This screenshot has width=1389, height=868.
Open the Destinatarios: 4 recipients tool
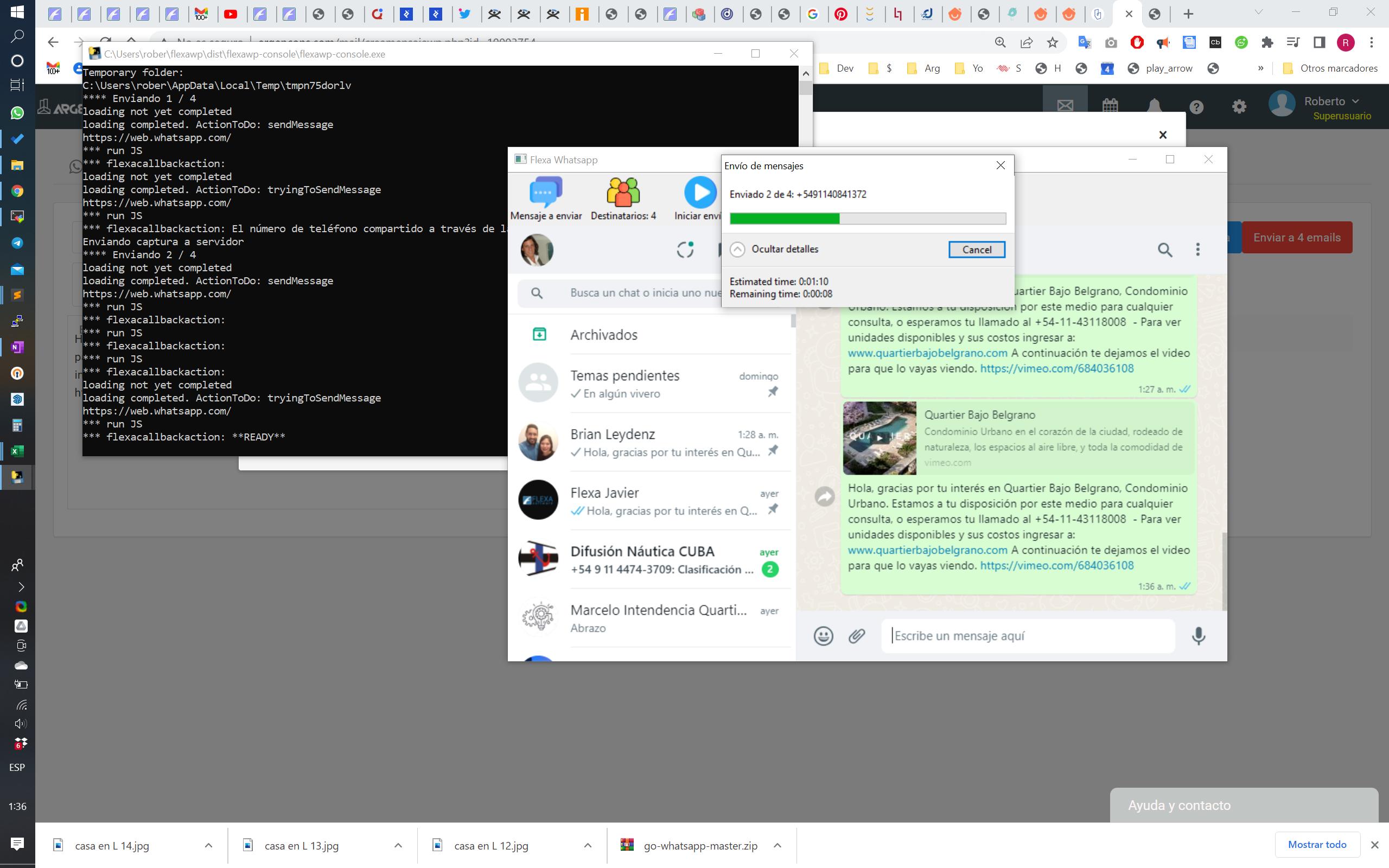(x=623, y=199)
